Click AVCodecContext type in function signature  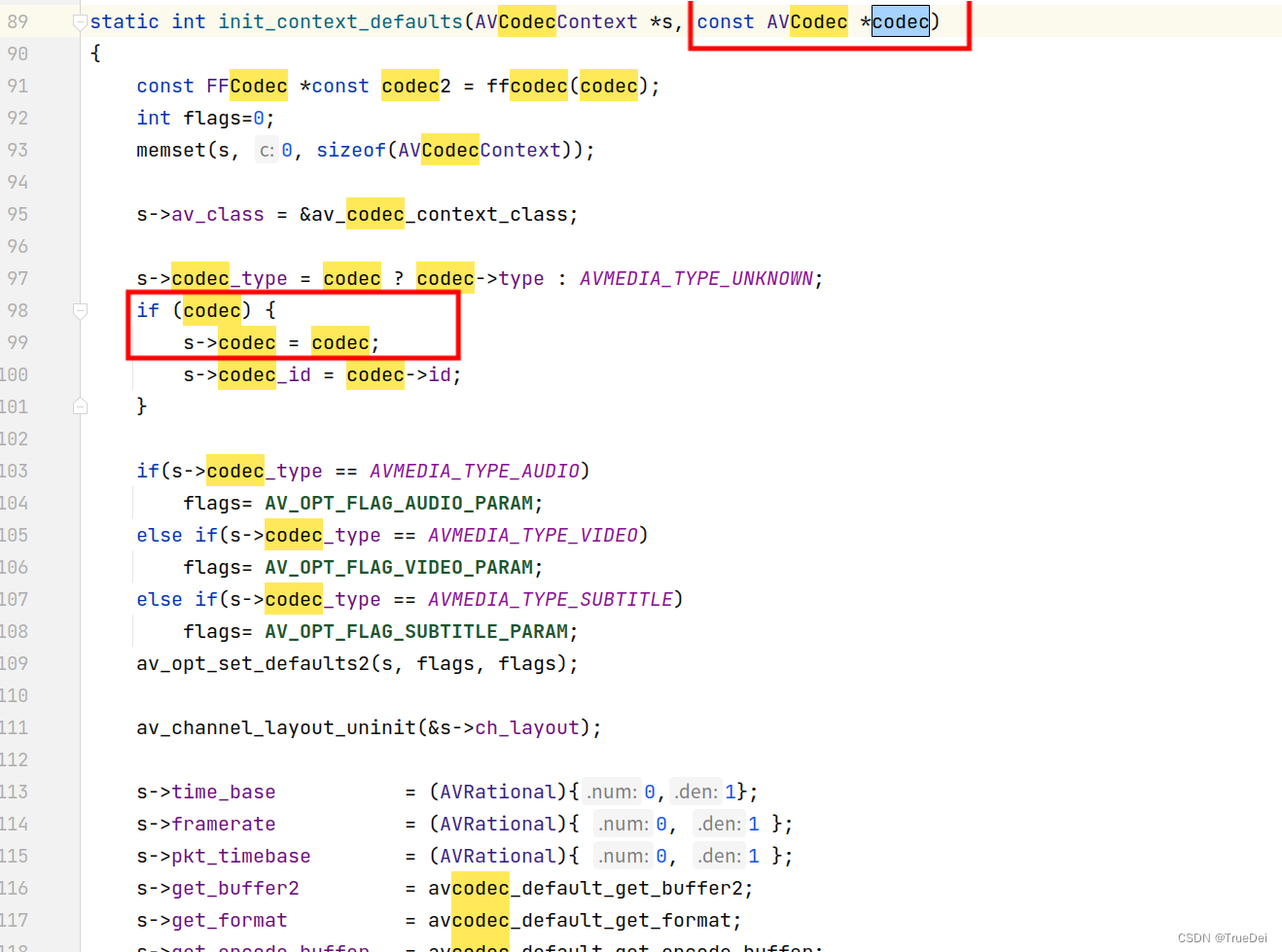[556, 21]
